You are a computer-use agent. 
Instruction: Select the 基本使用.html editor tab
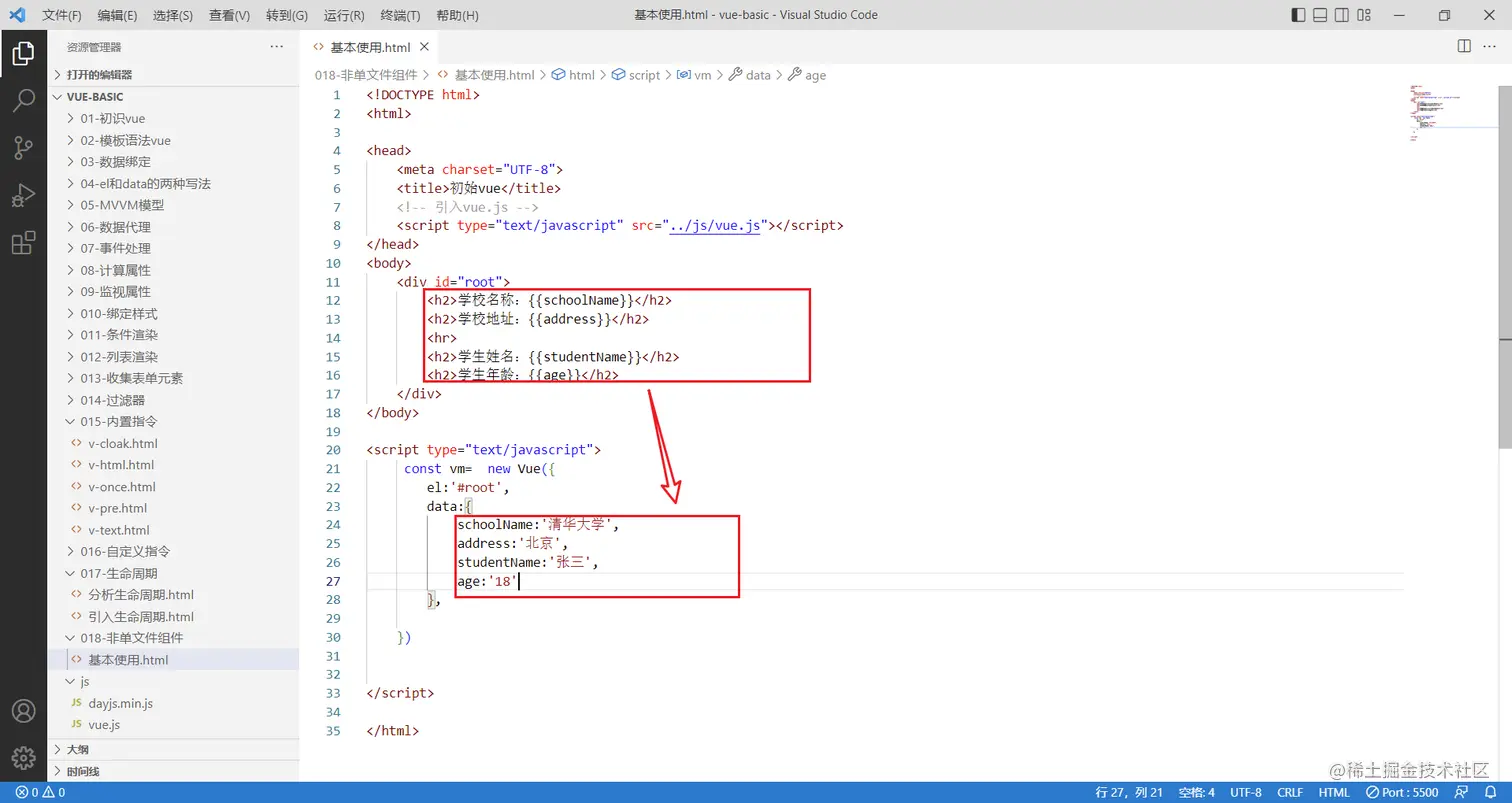point(370,47)
